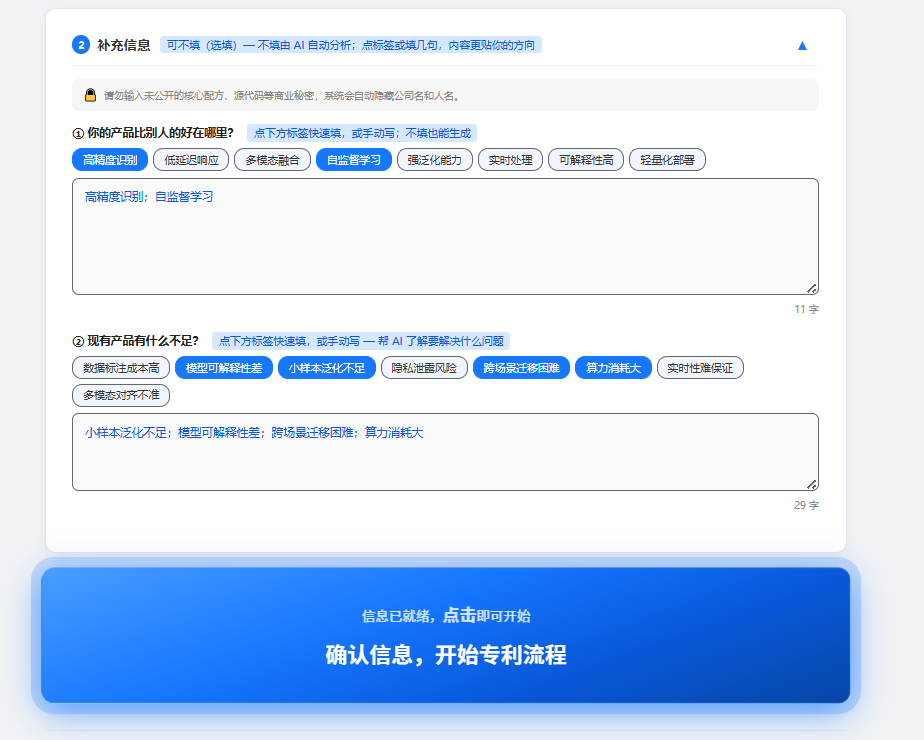
Task: Click the 29 字 character counter
Action: pos(806,505)
